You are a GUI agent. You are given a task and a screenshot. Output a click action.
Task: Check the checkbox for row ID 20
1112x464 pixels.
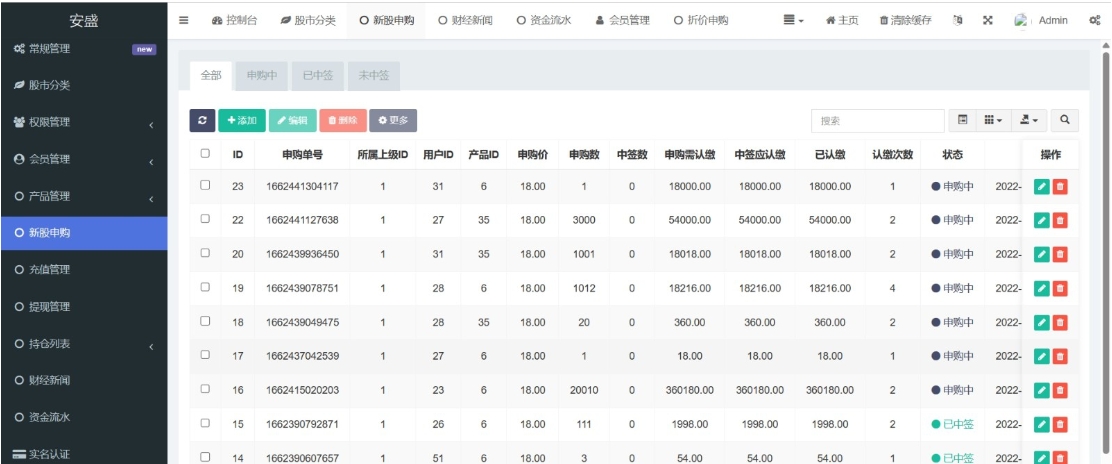(x=205, y=253)
